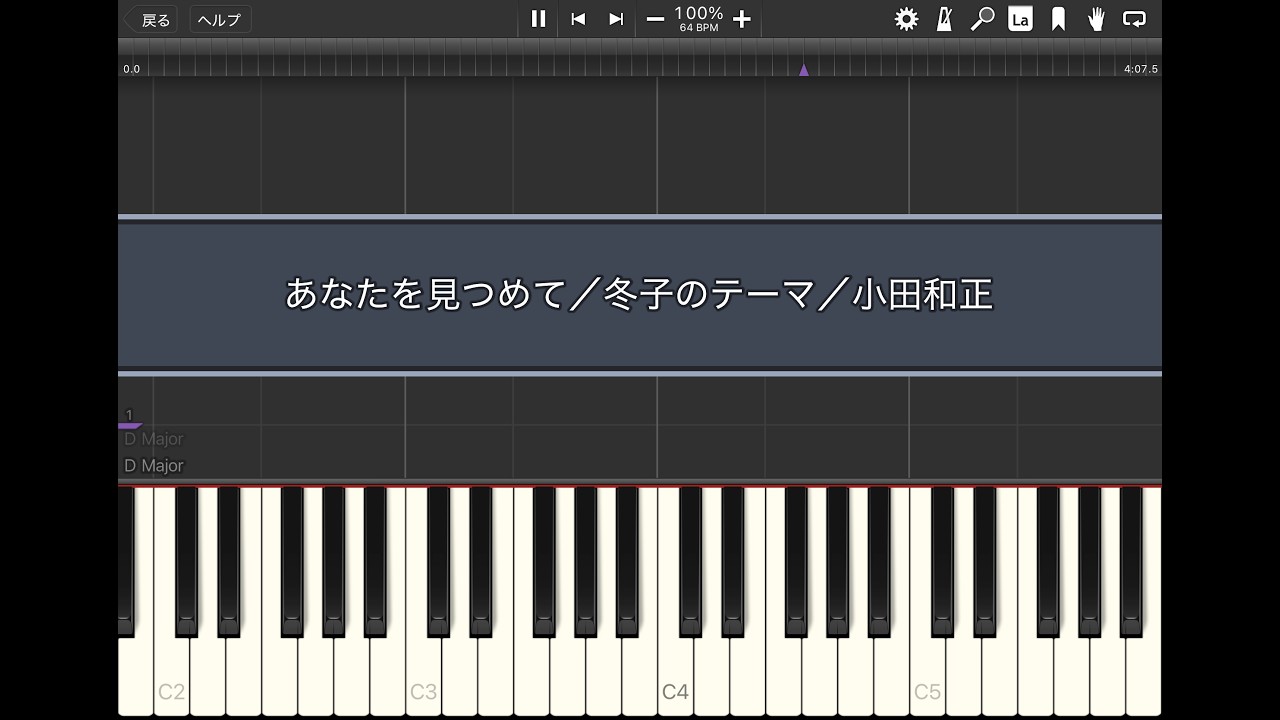Screen dimensions: 1280x720
Task: Click the purple playhead marker on timeline
Action: 803,70
